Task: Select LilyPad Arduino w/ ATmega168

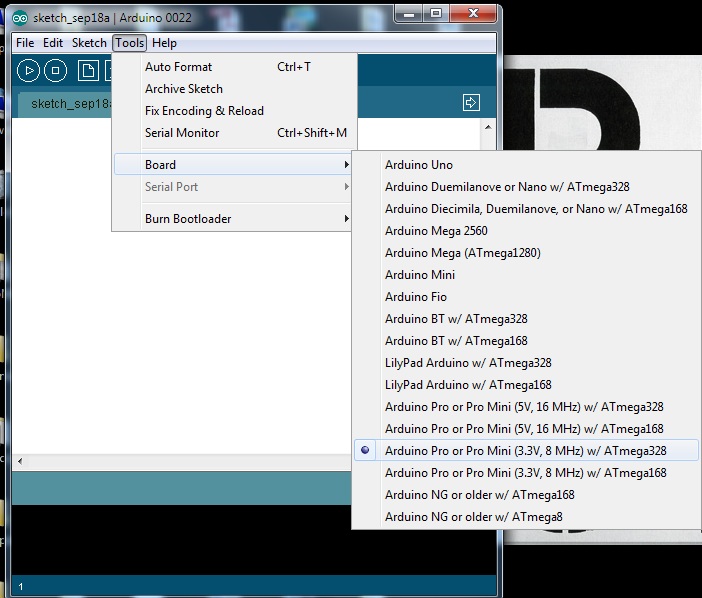Action: coord(526,384)
